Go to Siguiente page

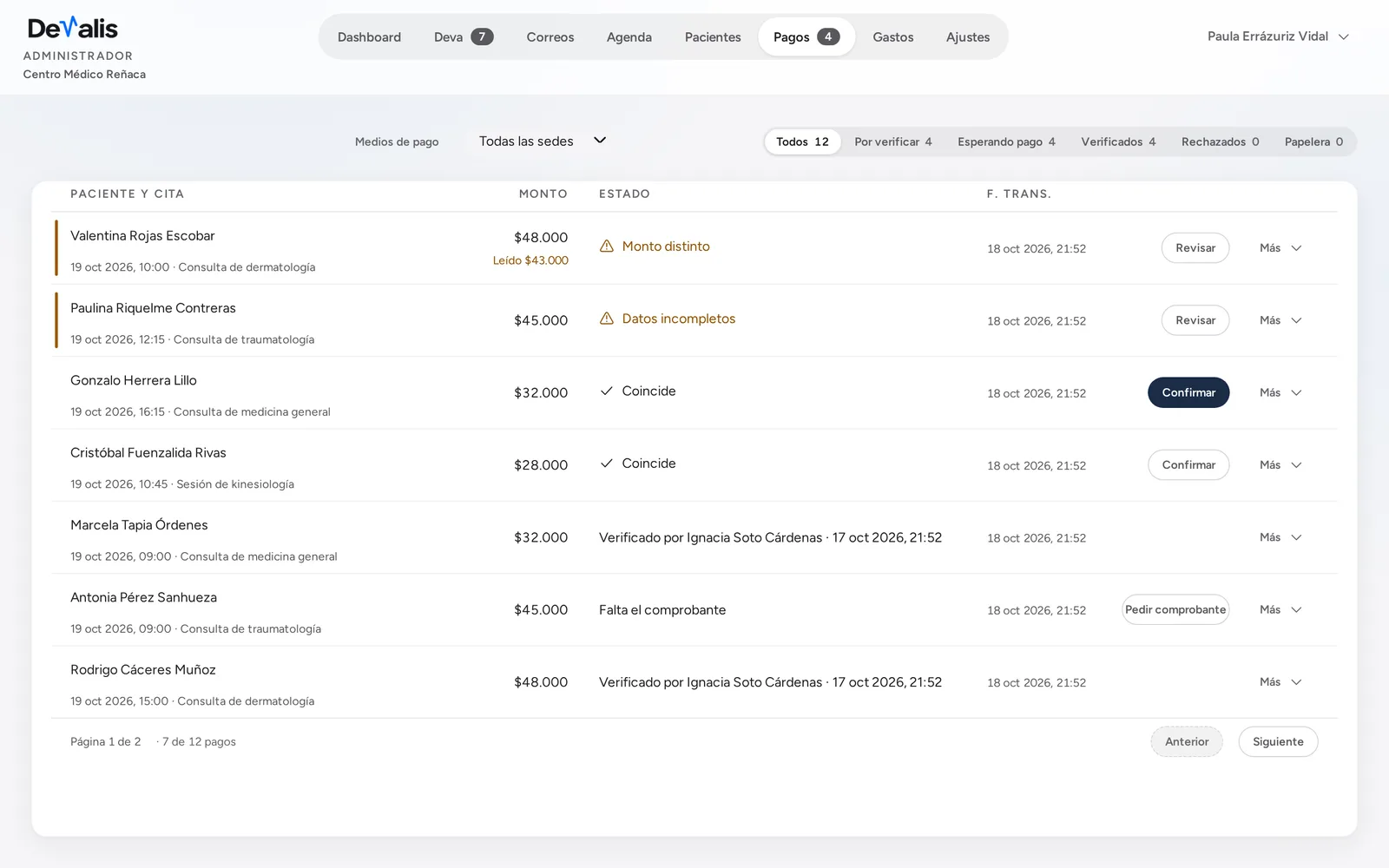click(1278, 742)
